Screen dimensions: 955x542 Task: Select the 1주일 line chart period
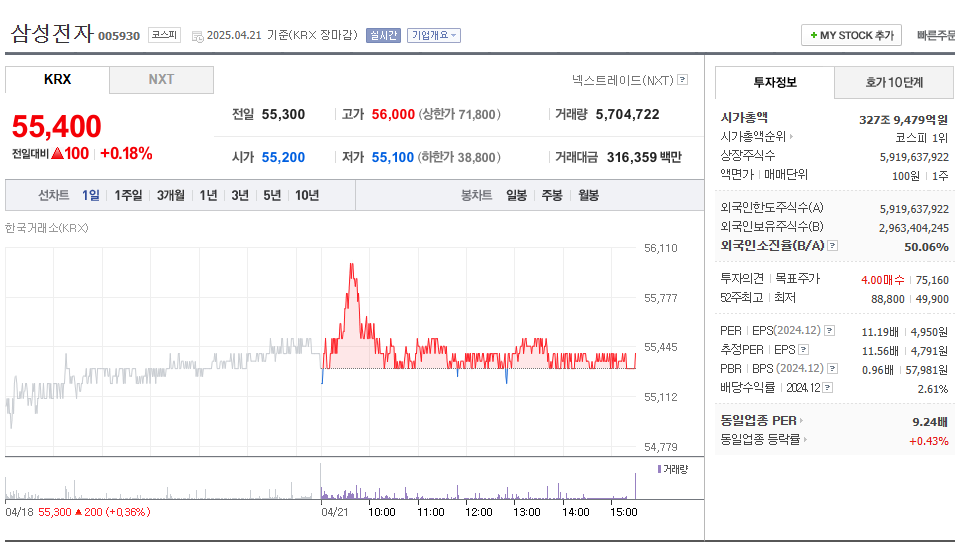128,195
